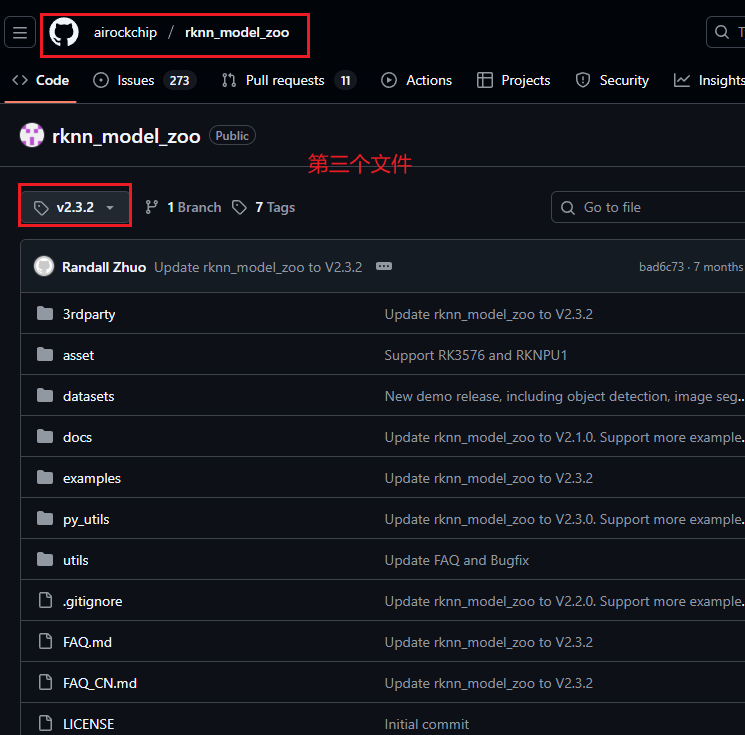Screen dimensions: 745x735
Task: Open the 7 Tags link
Action: [x=264, y=207]
